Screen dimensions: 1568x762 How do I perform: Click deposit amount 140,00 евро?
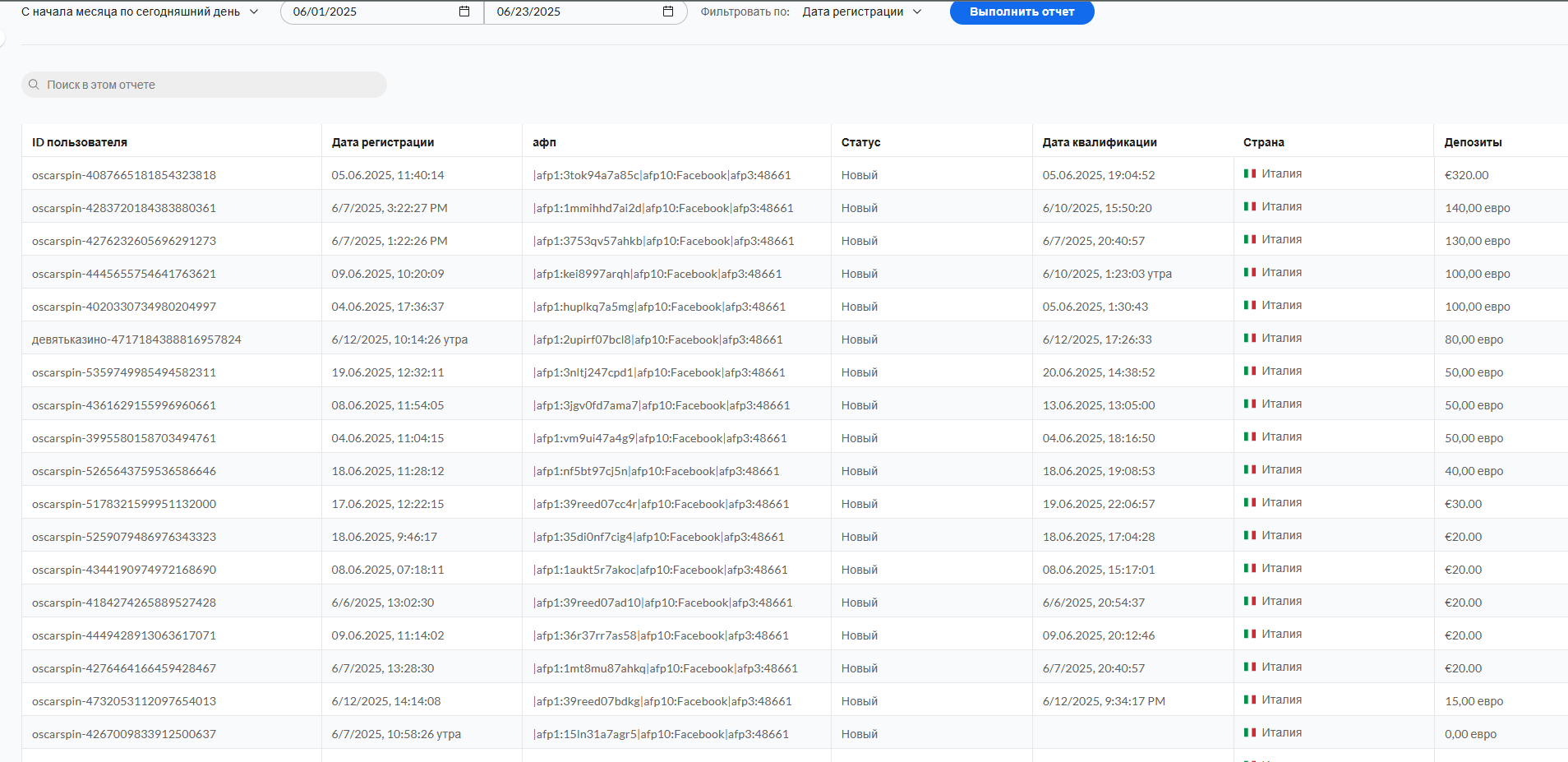1478,208
